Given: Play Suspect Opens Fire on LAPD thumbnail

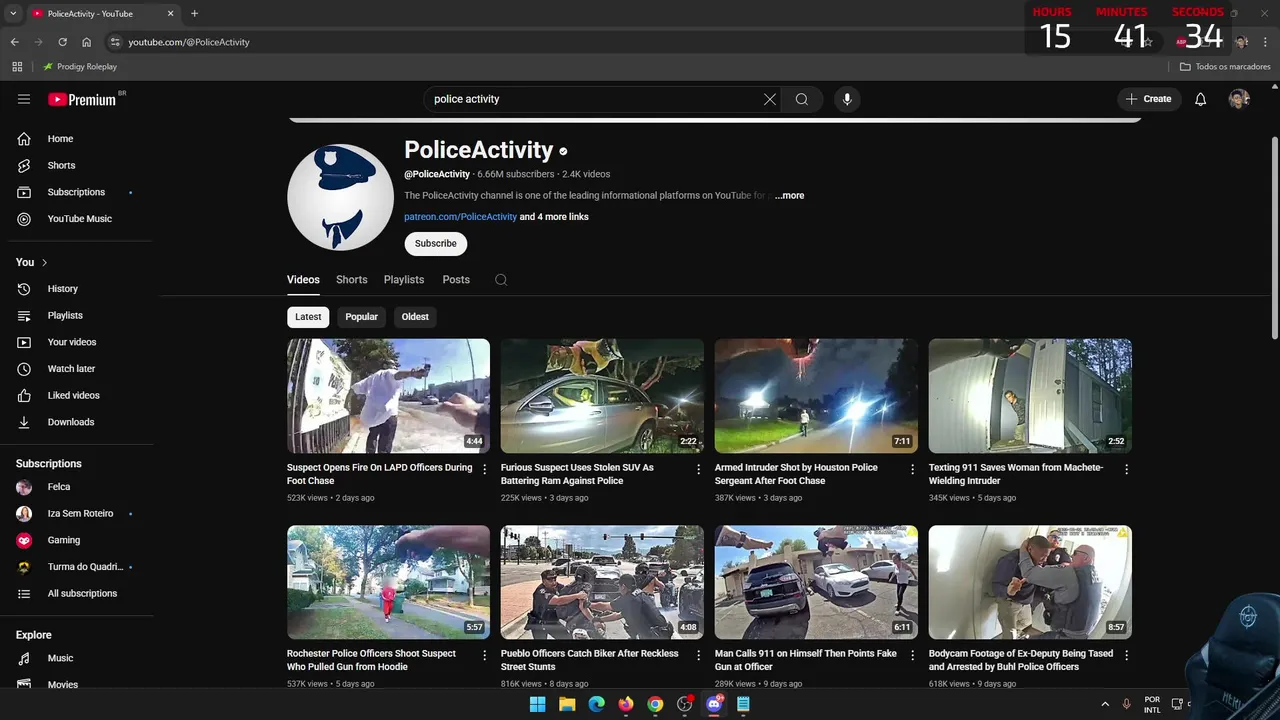Looking at the screenshot, I should pyautogui.click(x=388, y=396).
